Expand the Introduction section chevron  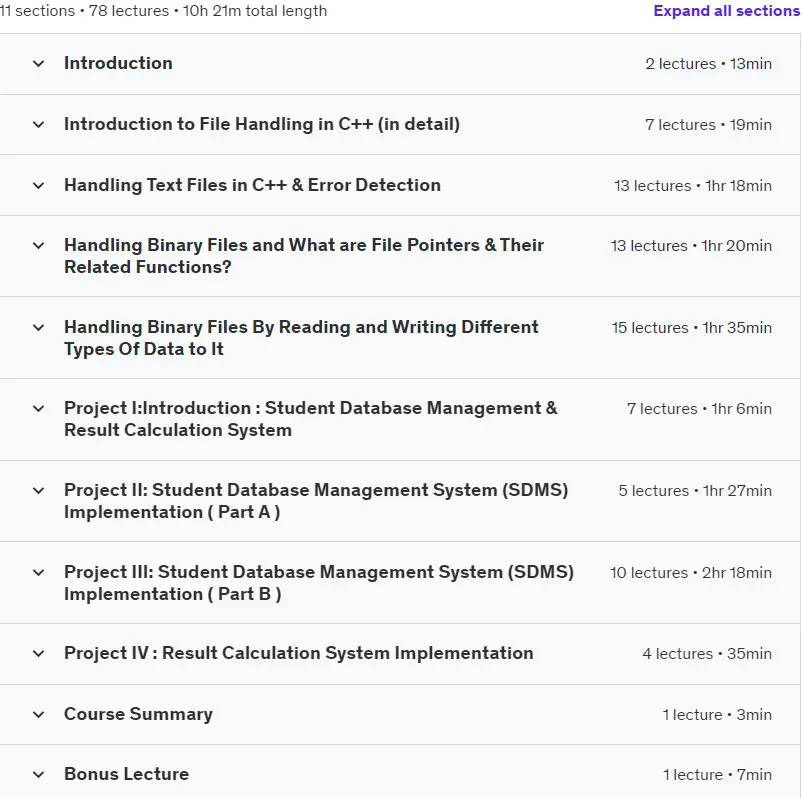tap(38, 64)
